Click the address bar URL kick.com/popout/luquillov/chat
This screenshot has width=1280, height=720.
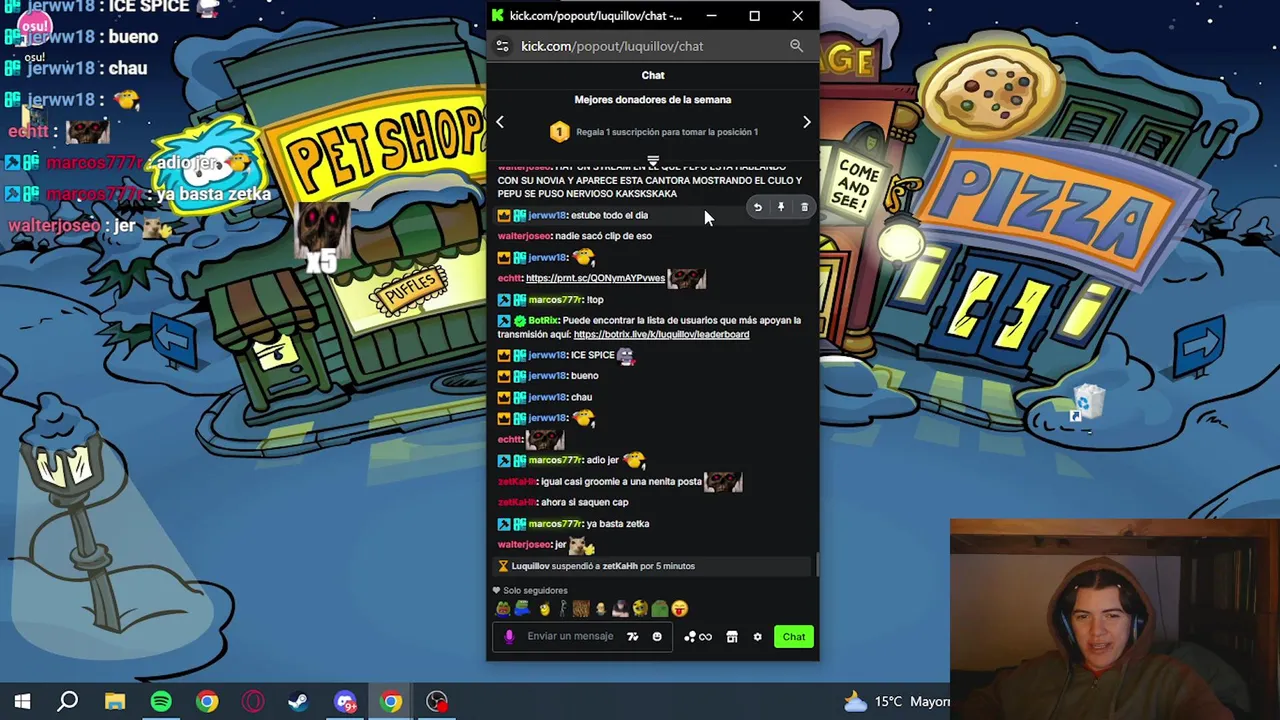click(x=612, y=46)
